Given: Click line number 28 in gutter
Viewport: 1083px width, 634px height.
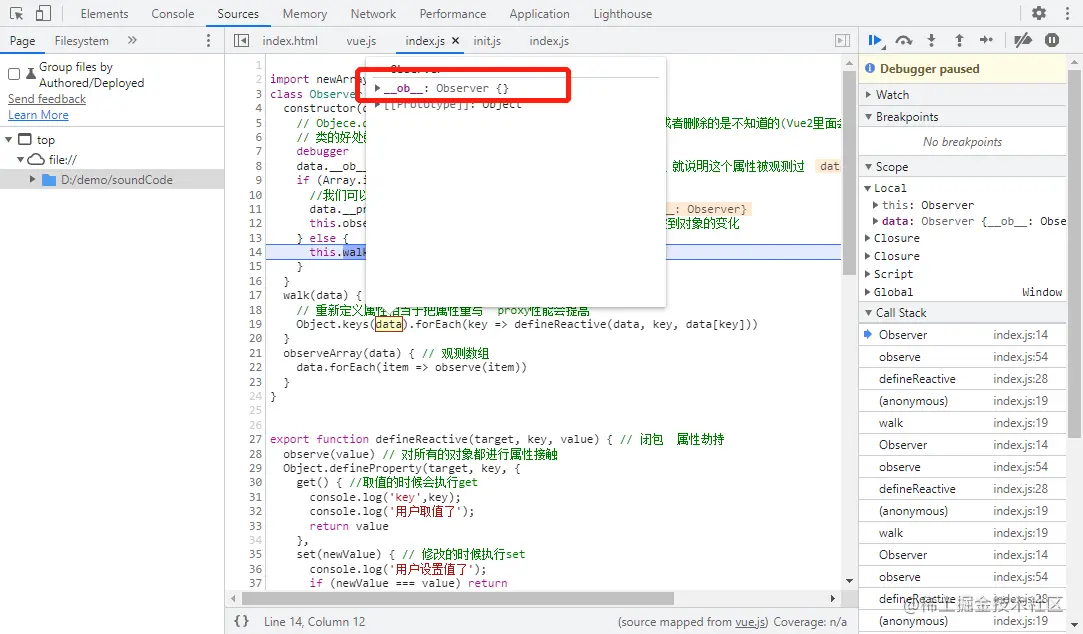Looking at the screenshot, I should 256,454.
